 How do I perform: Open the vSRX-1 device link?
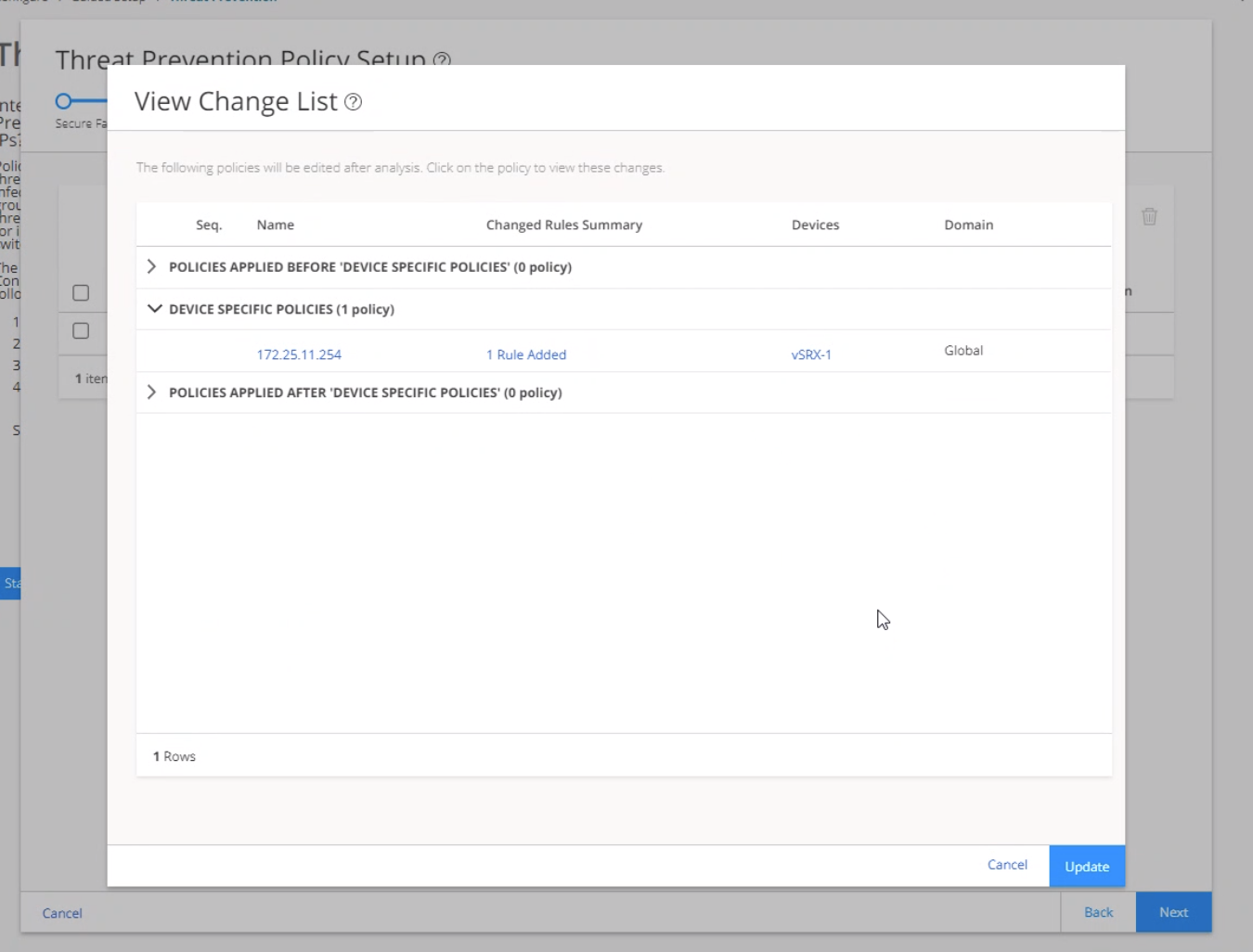click(x=811, y=354)
